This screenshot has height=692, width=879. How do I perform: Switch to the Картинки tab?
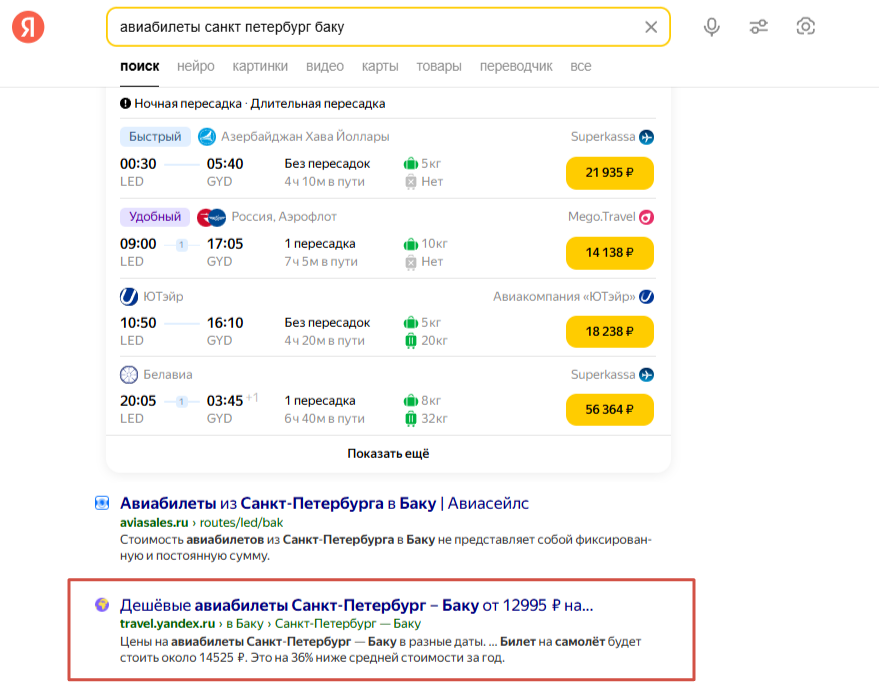point(260,66)
